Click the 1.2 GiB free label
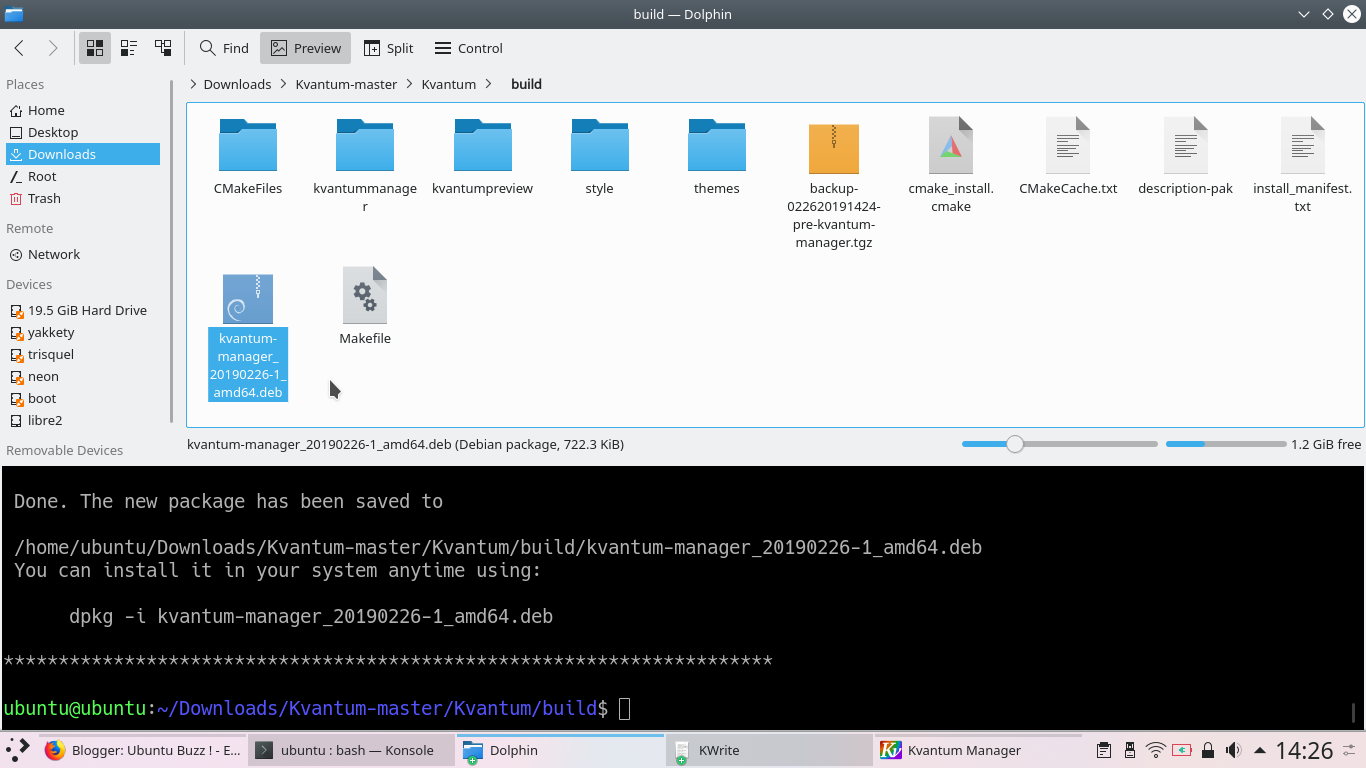The height and width of the screenshot is (768, 1366). pyautogui.click(x=1326, y=444)
